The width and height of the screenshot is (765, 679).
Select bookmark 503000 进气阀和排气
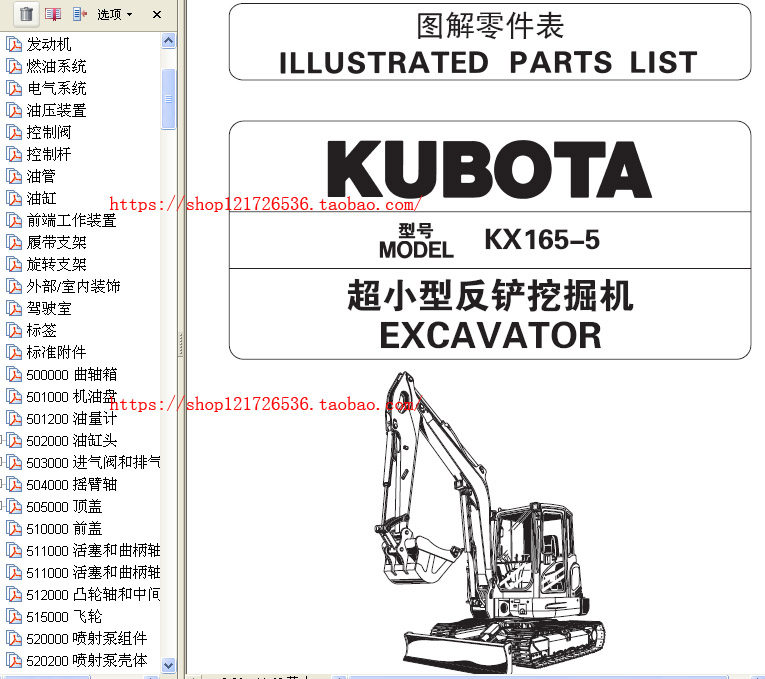pos(93,462)
